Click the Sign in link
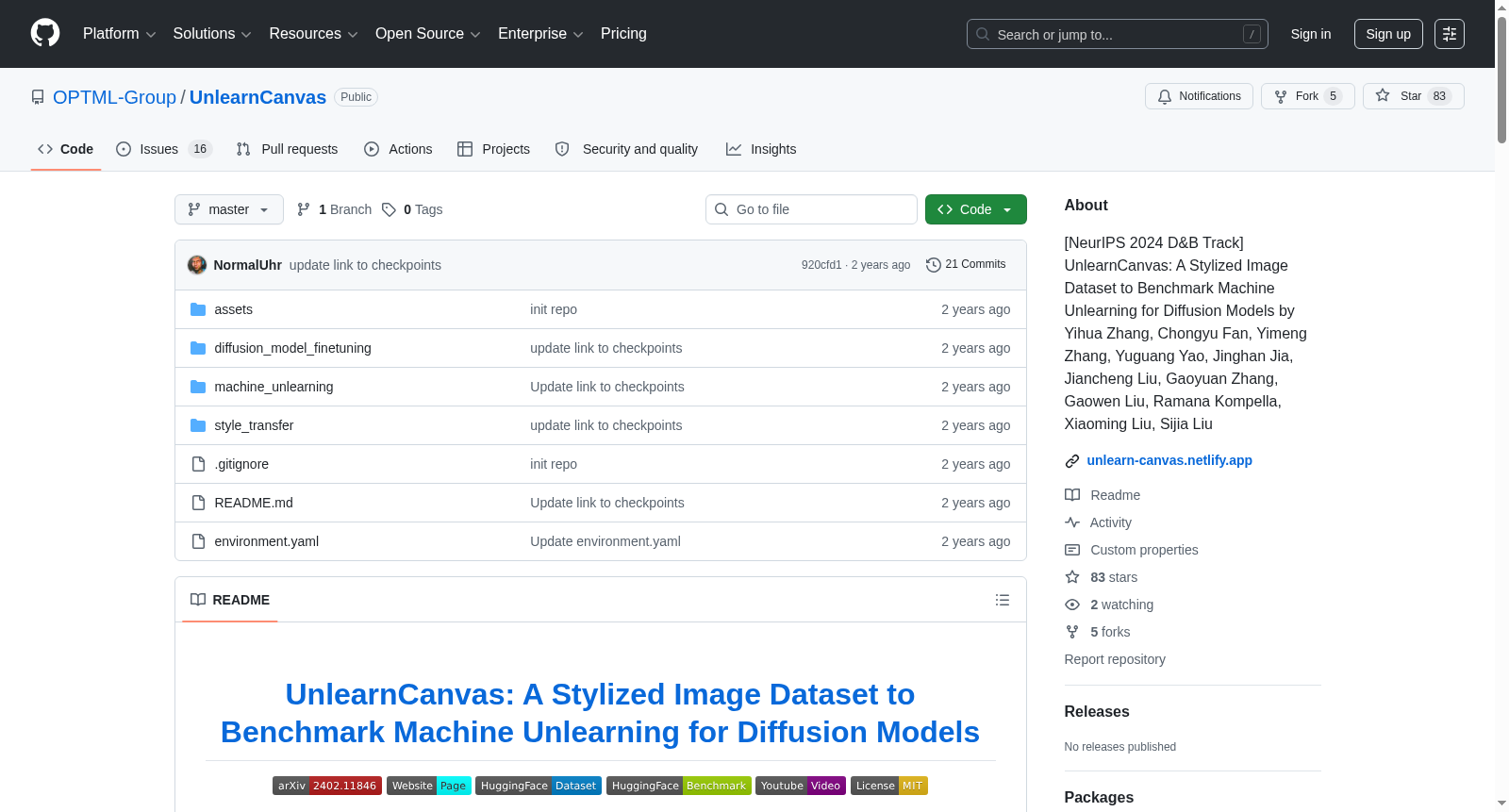The height and width of the screenshot is (812, 1509). 1311,34
